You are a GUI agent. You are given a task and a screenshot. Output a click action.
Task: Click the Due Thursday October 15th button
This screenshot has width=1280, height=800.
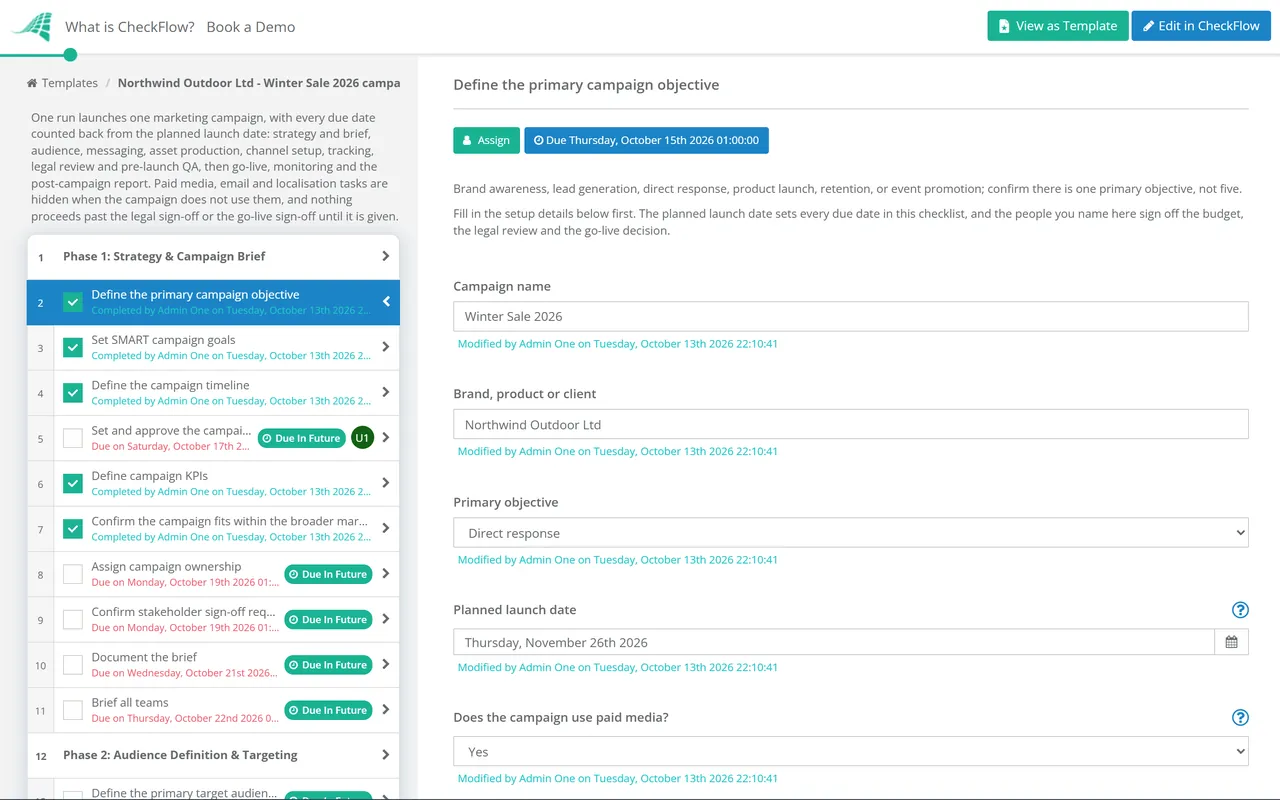point(646,140)
